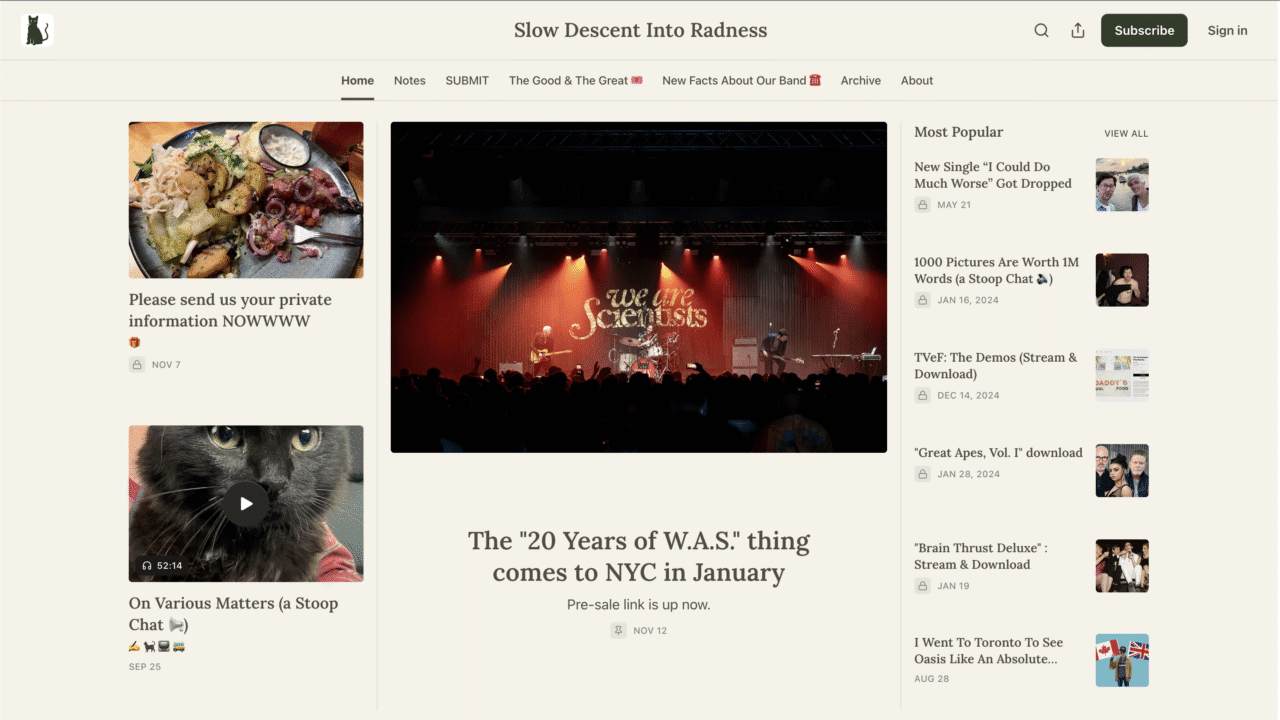Open the search magnifier icon
1280x720 pixels.
1041,30
